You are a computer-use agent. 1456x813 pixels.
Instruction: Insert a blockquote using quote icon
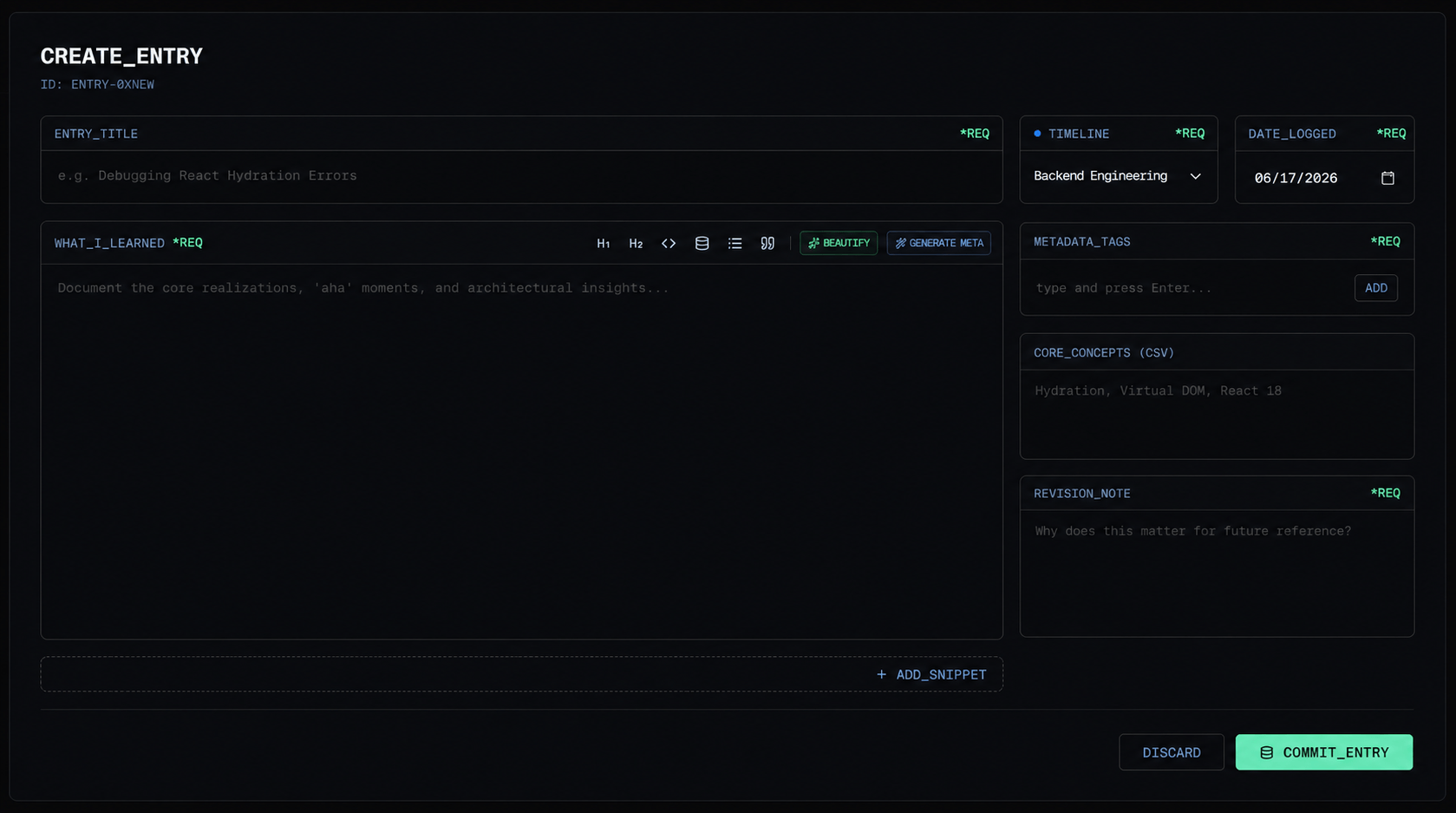[x=767, y=244]
